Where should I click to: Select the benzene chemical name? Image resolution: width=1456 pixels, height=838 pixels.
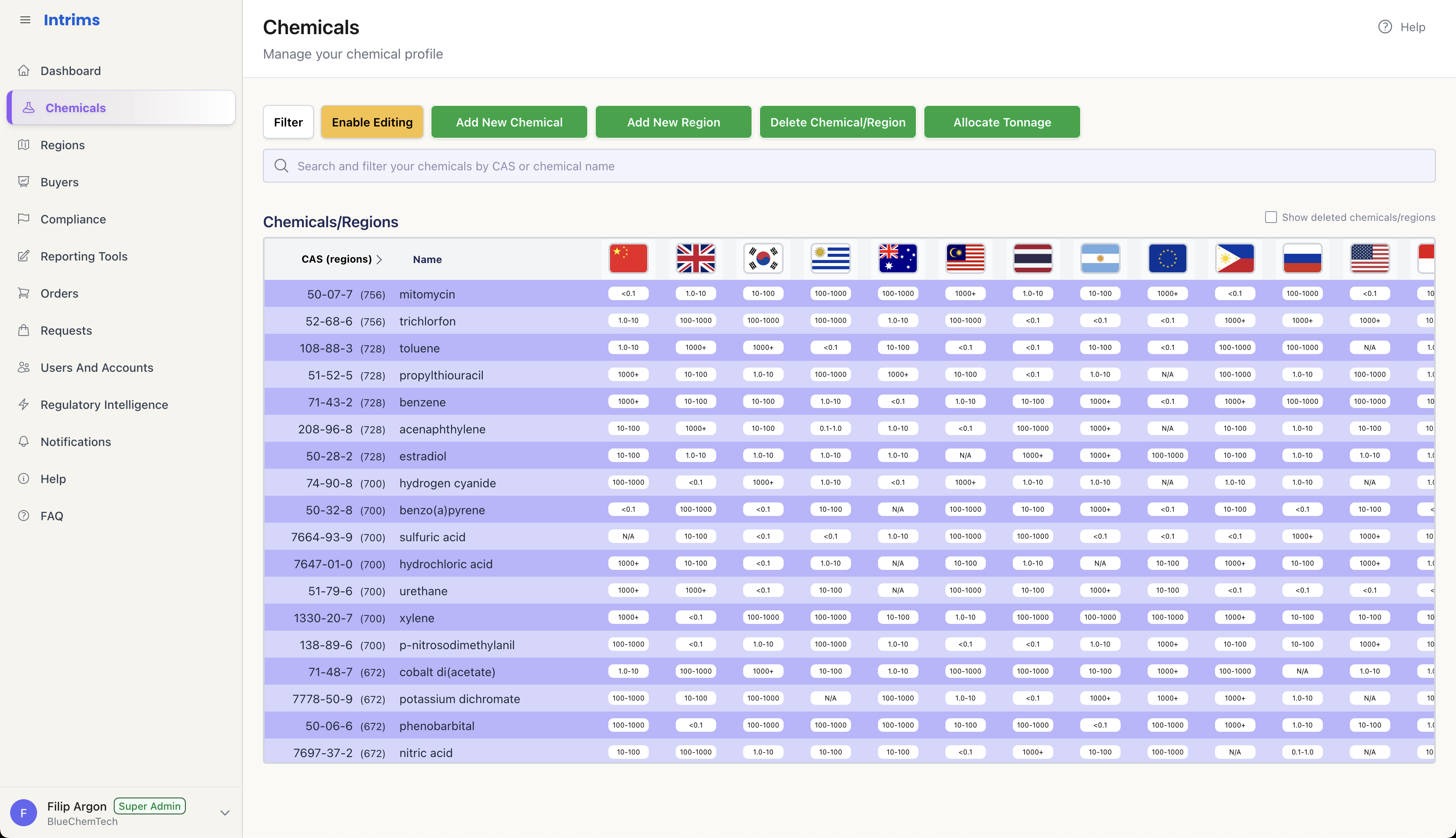pos(423,402)
